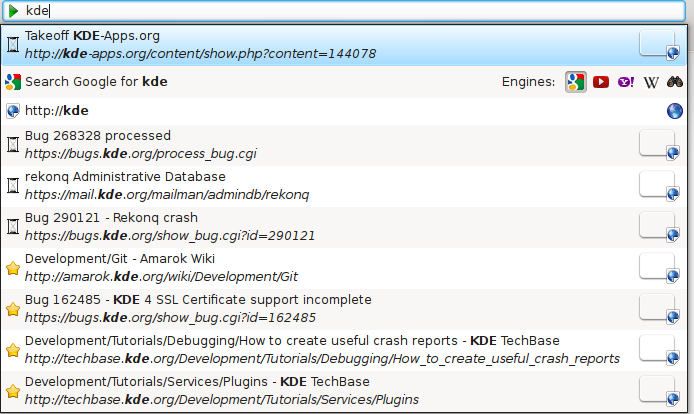Screen dimensions: 694x414
Task: Click the green go arrow in URL bar
Action: [x=13, y=11]
